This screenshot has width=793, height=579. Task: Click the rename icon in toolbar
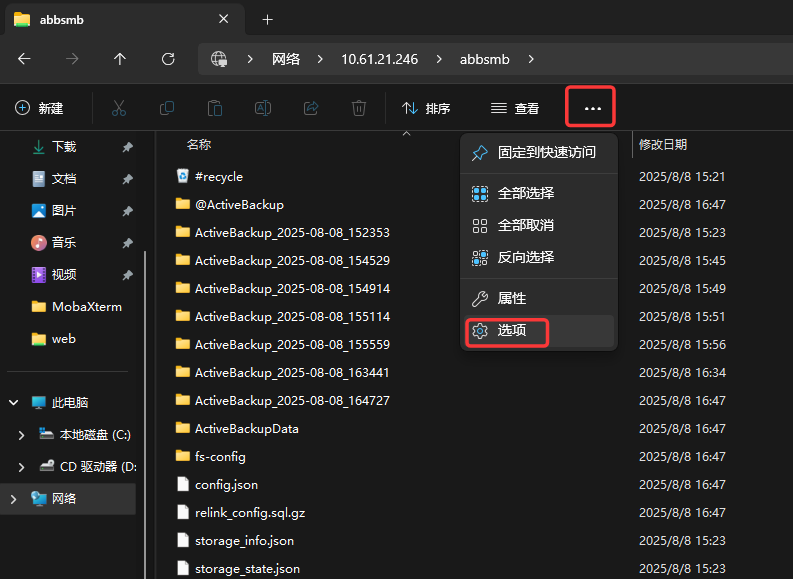(x=263, y=108)
